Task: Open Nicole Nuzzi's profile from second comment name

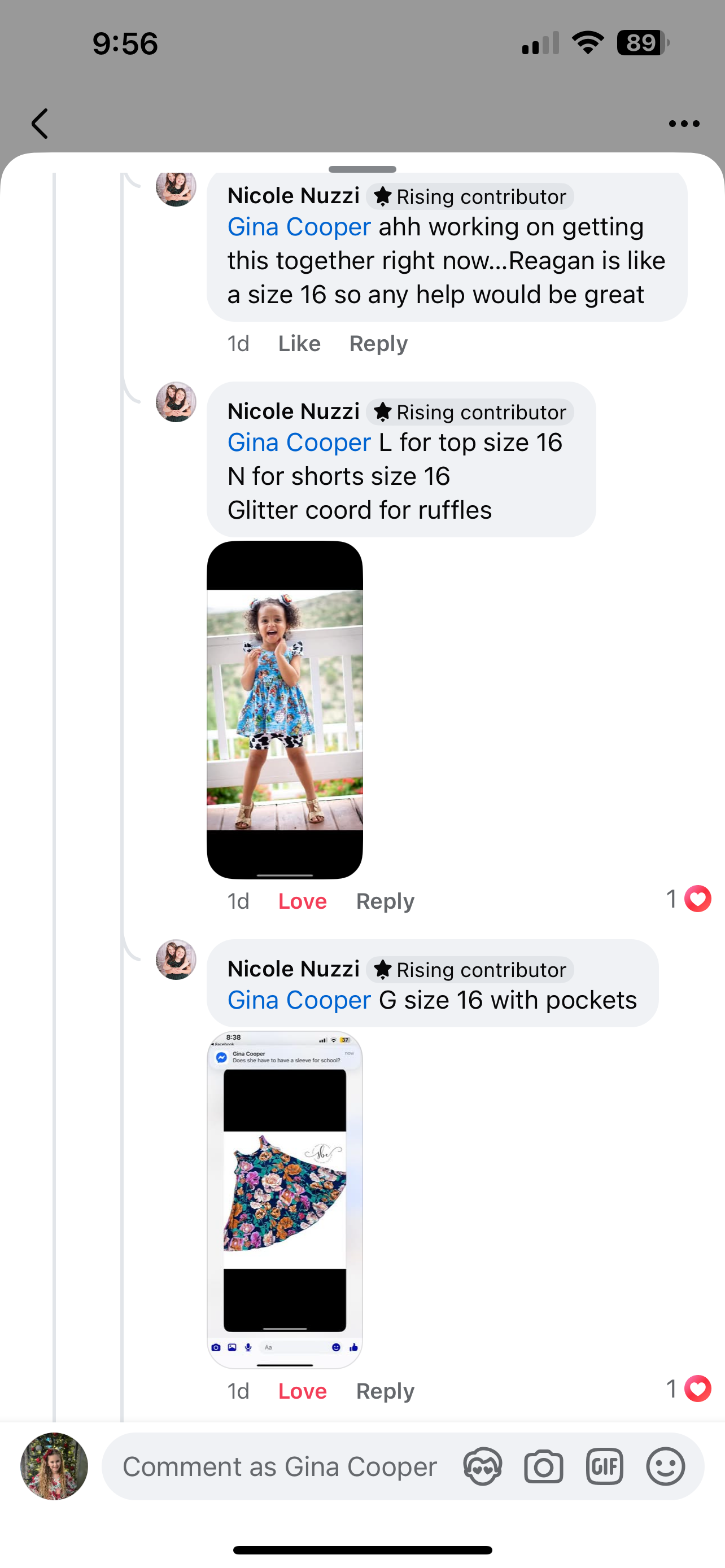Action: [294, 411]
